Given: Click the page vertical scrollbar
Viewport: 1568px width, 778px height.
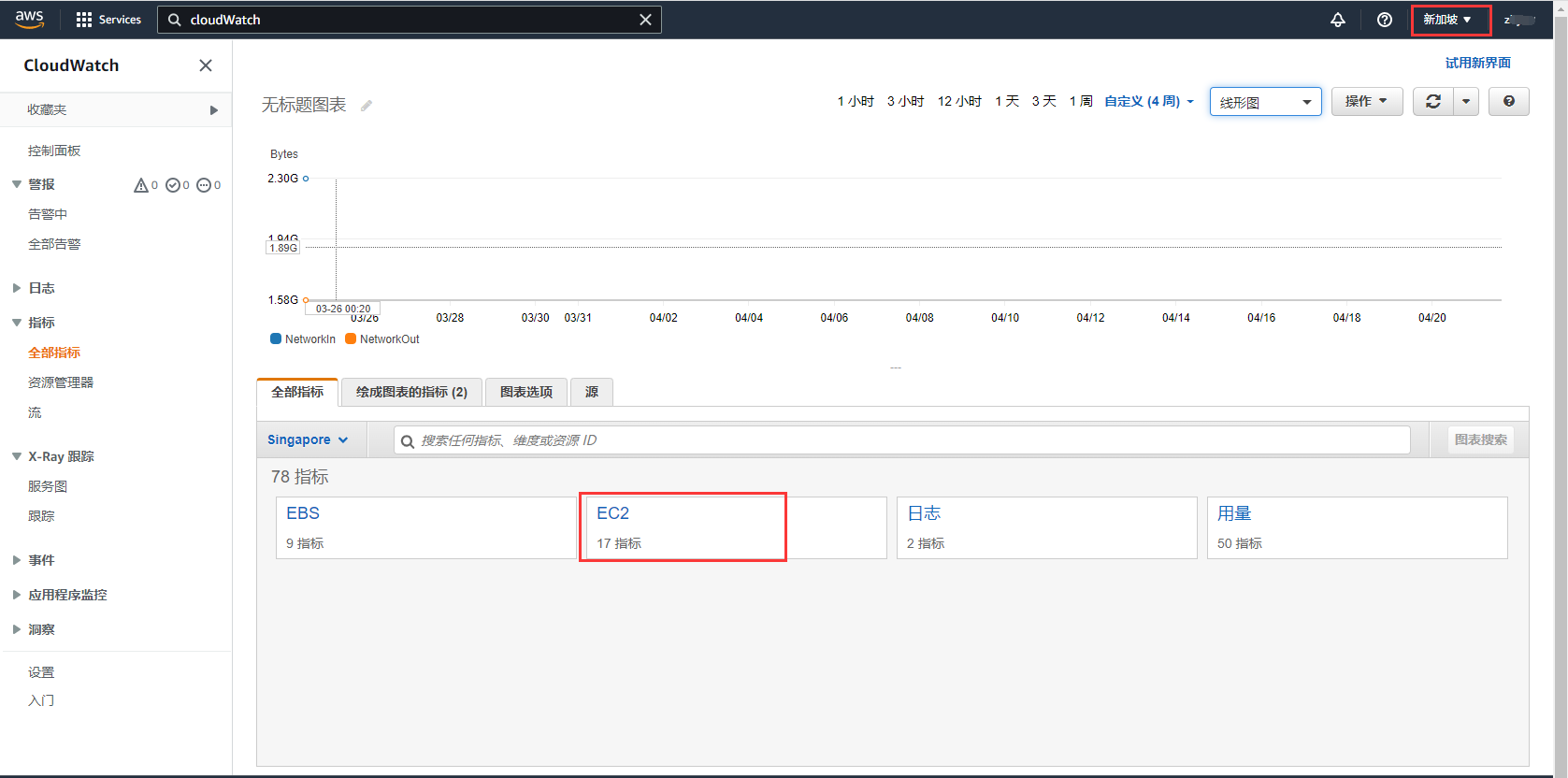Looking at the screenshot, I should pos(1561,388).
